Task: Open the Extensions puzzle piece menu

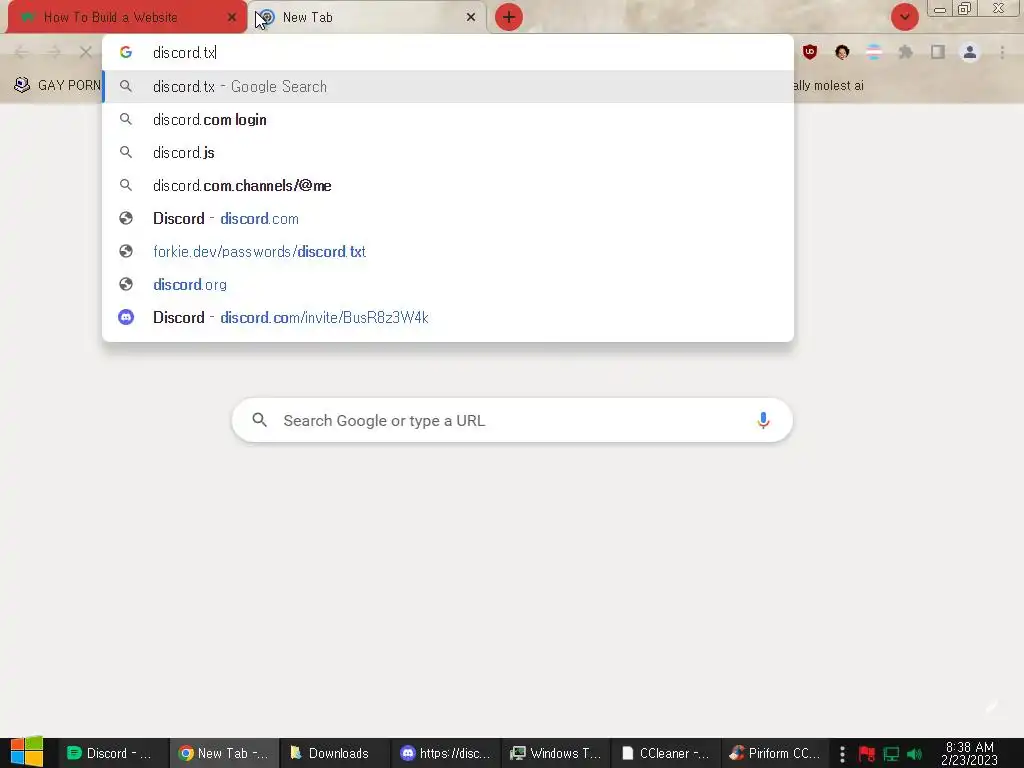Action: pyautogui.click(x=906, y=52)
